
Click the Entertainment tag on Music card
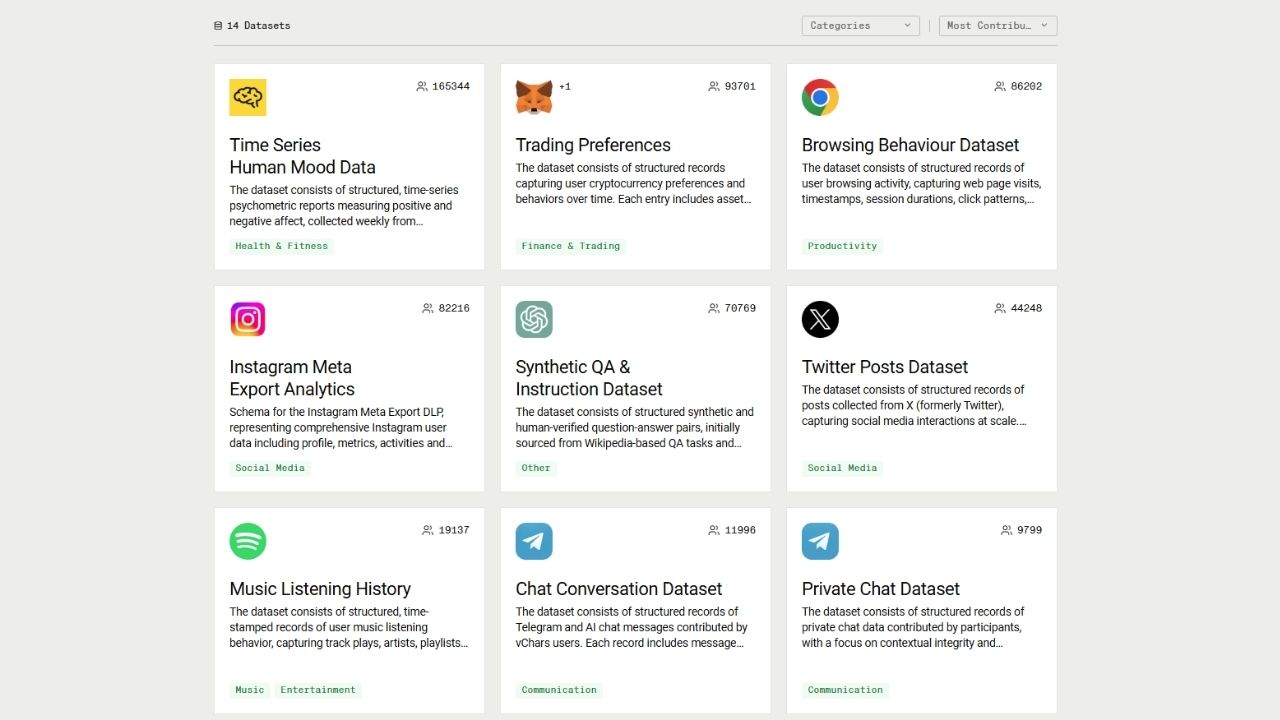tap(318, 690)
